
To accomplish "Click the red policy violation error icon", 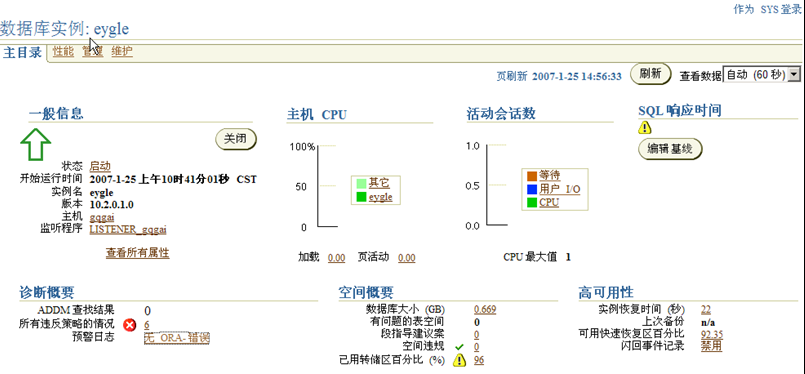I will pyautogui.click(x=130, y=325).
